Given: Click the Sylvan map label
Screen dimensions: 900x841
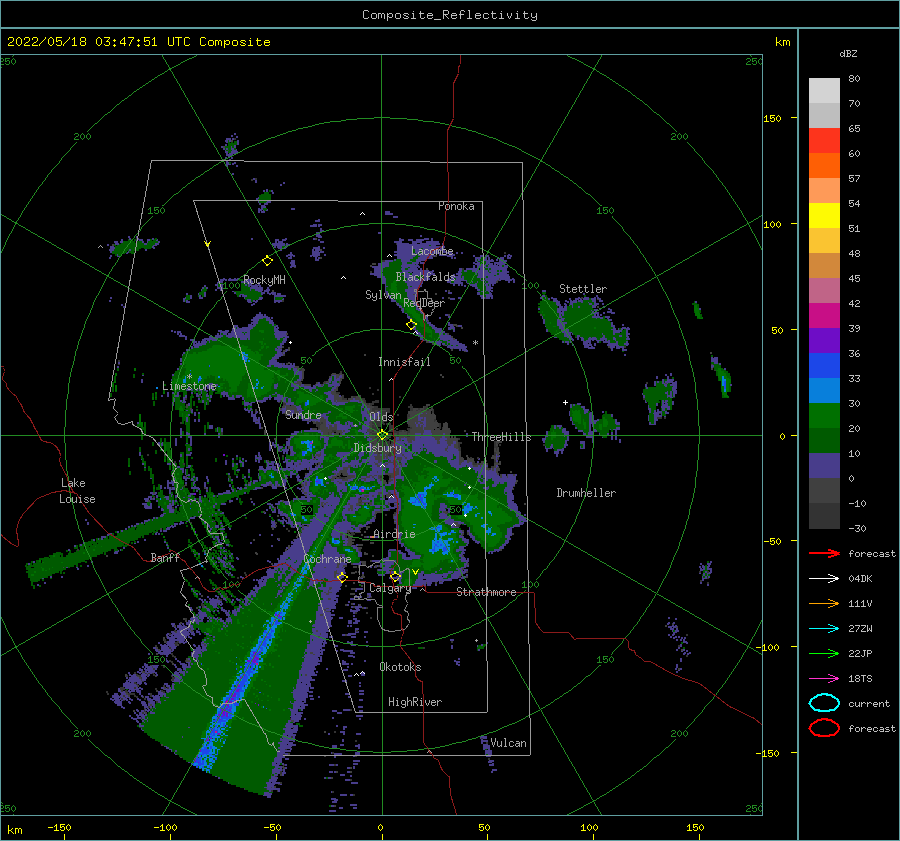Looking at the screenshot, I should click(x=383, y=295).
